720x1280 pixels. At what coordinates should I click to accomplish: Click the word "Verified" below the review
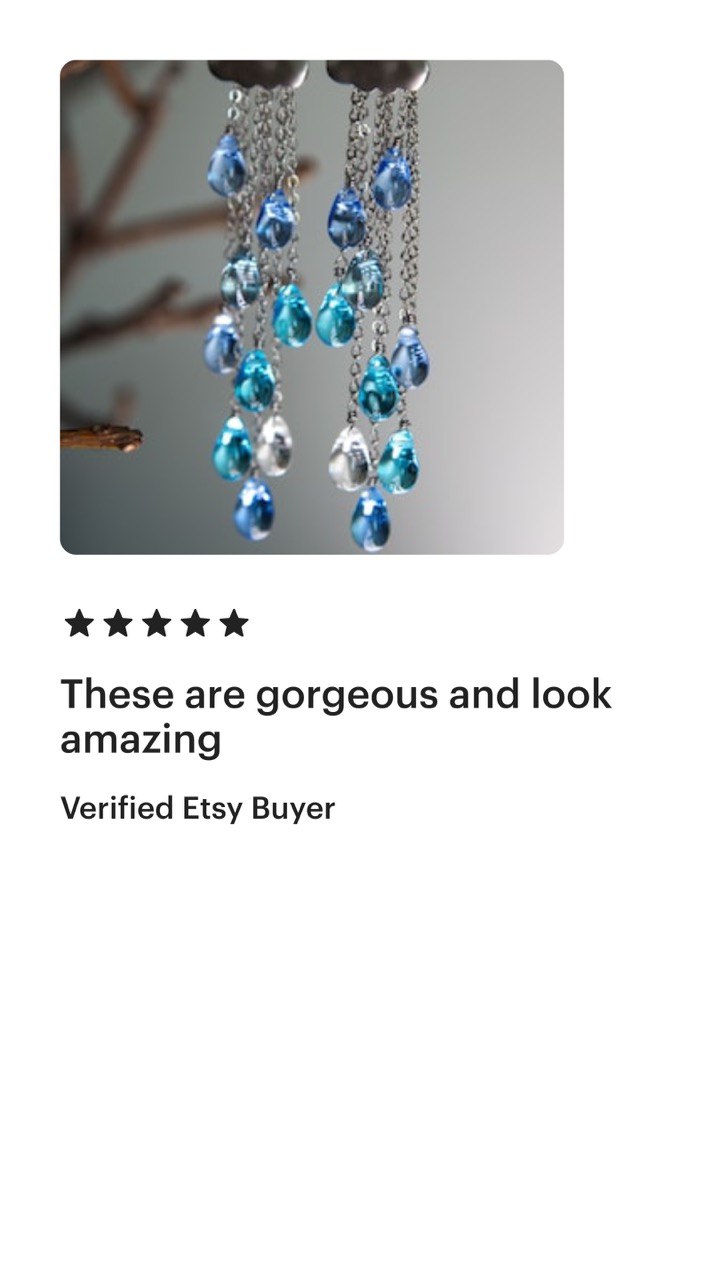coord(117,808)
